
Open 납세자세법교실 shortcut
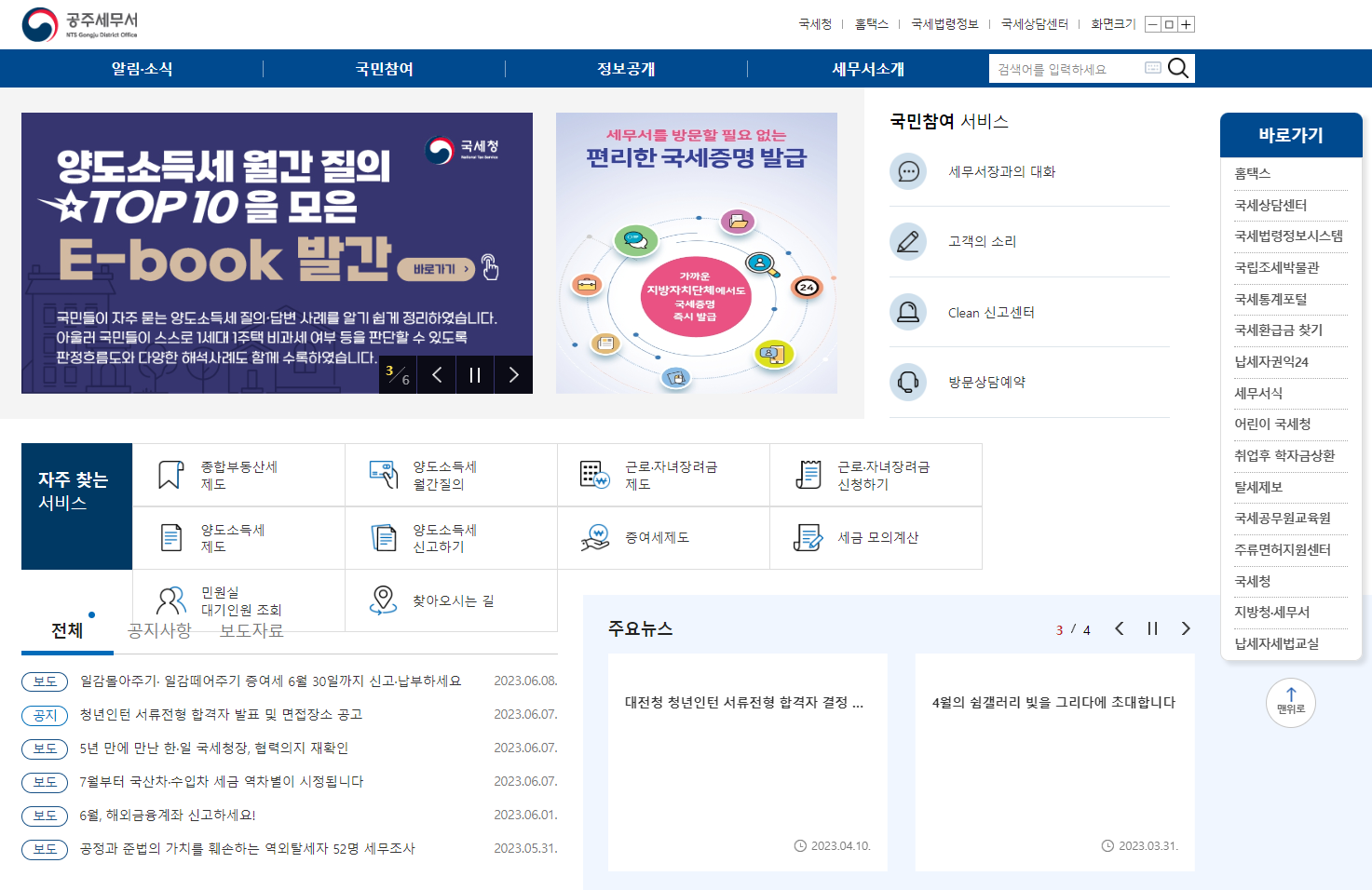tap(1277, 644)
